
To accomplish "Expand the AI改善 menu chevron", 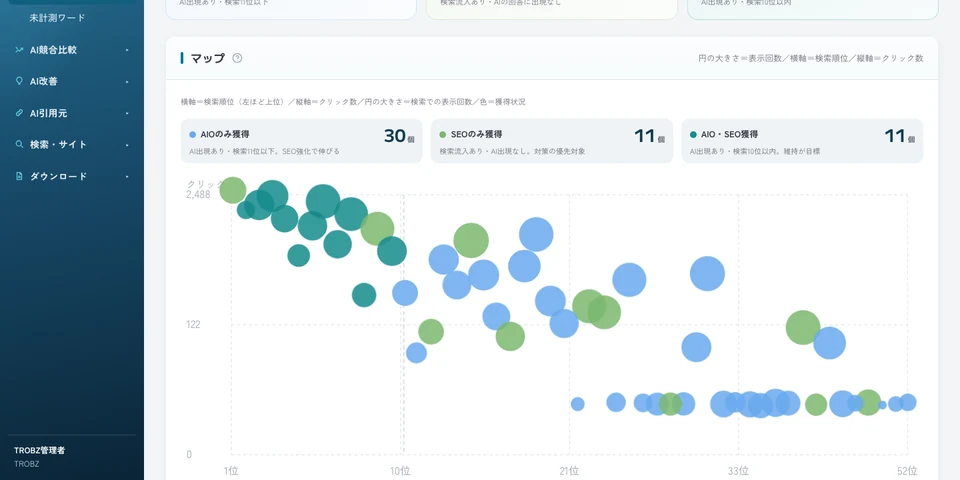I will [x=127, y=81].
